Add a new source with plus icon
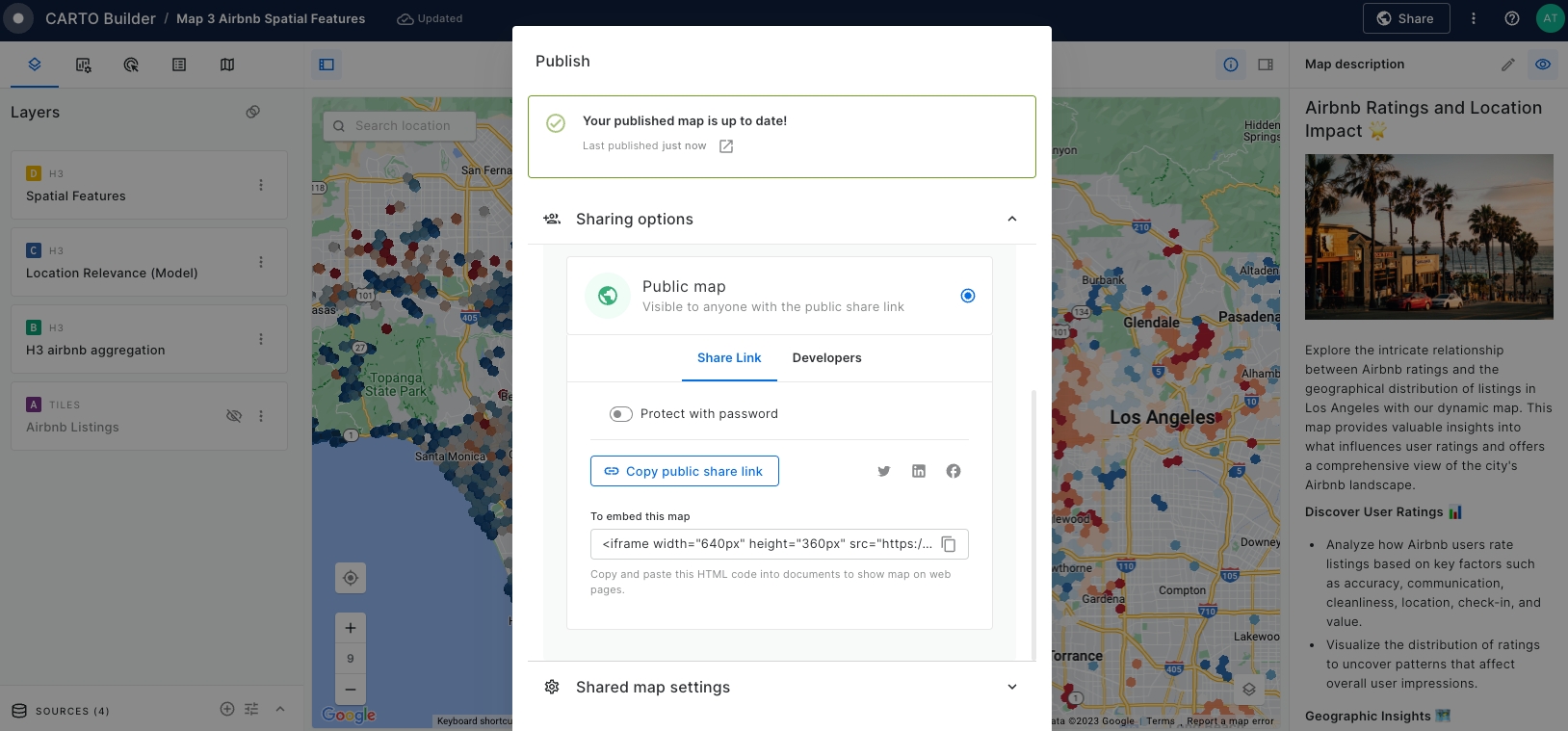 tap(227, 709)
